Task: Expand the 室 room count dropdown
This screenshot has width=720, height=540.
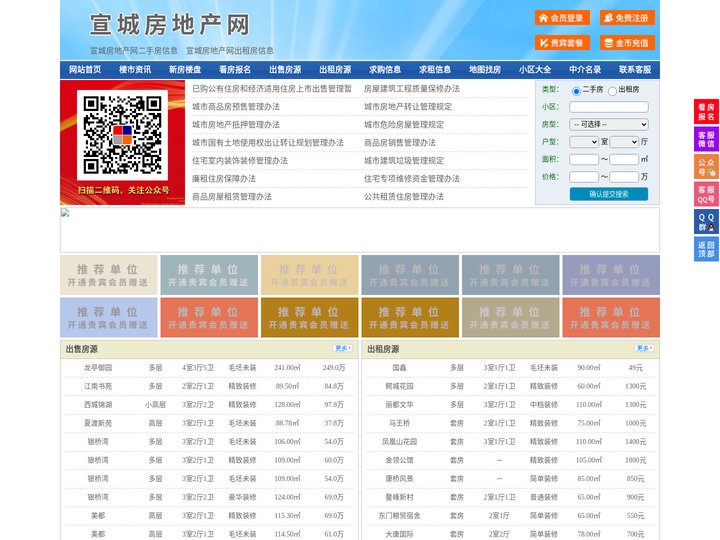Action: coord(584,142)
